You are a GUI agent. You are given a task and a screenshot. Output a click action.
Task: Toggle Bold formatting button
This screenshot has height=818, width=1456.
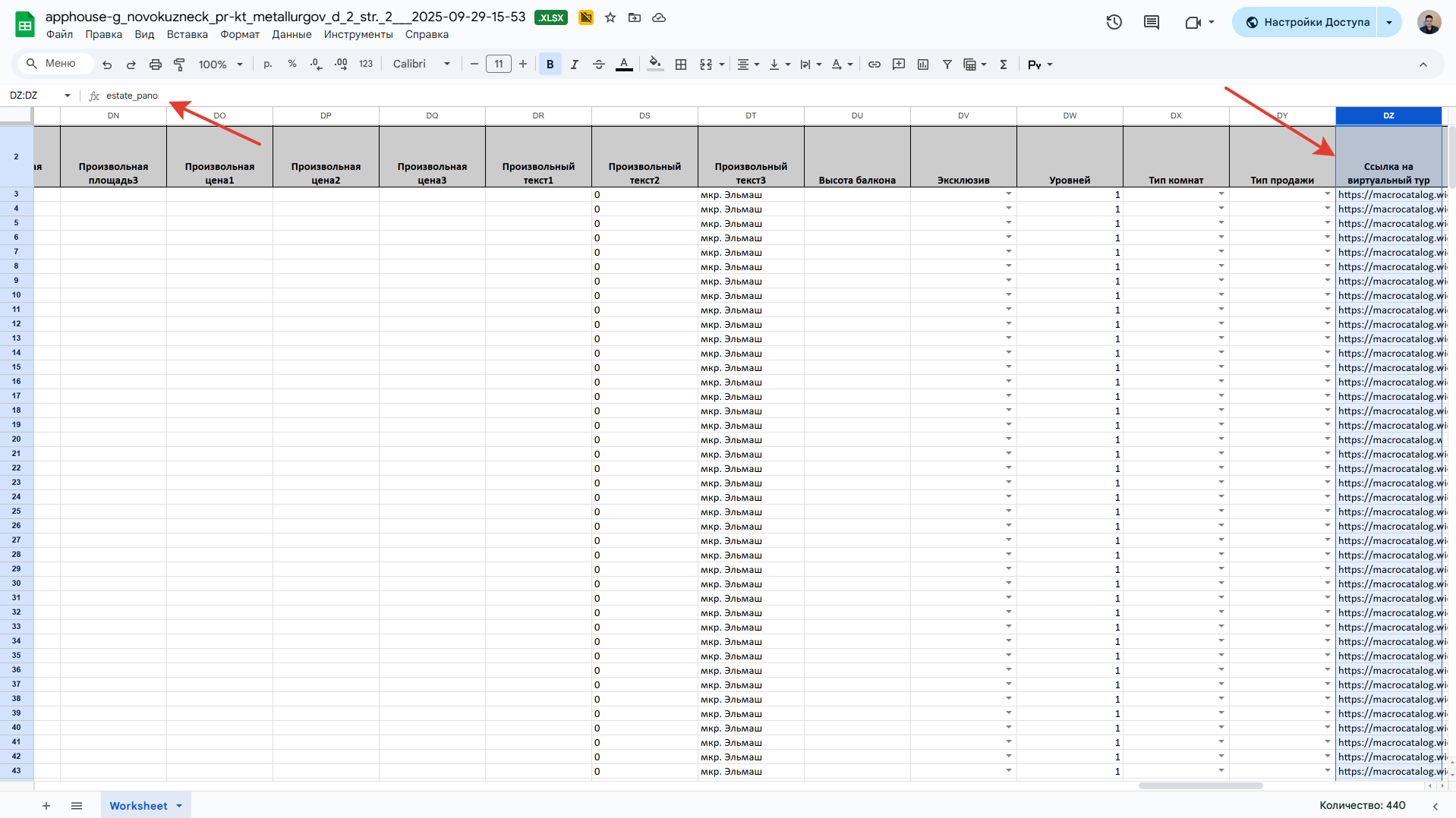tap(550, 64)
